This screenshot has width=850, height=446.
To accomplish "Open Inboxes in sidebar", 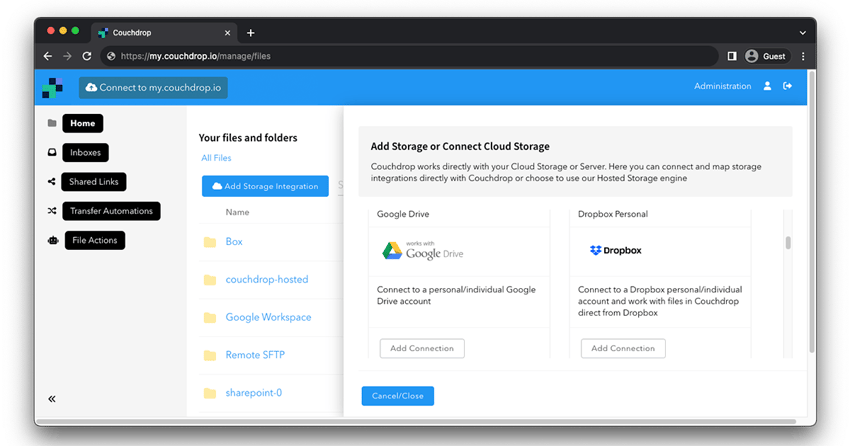I will (85, 153).
